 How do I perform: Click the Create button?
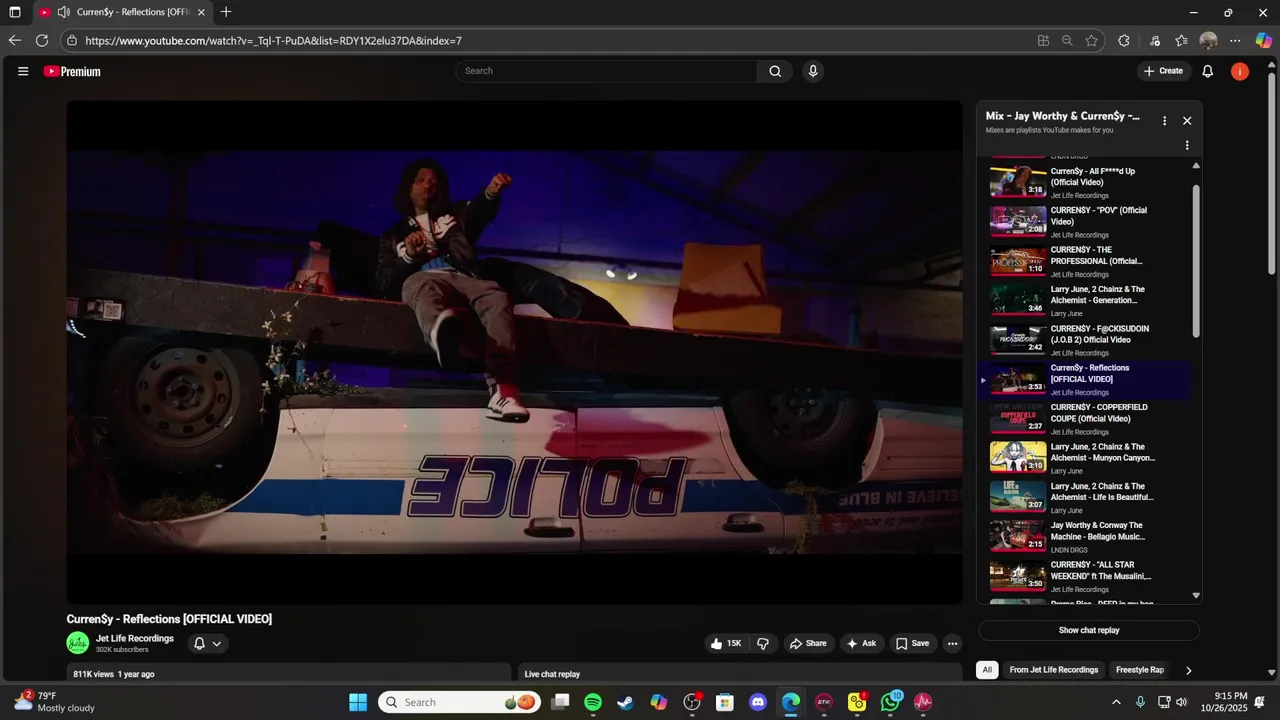1164,71
